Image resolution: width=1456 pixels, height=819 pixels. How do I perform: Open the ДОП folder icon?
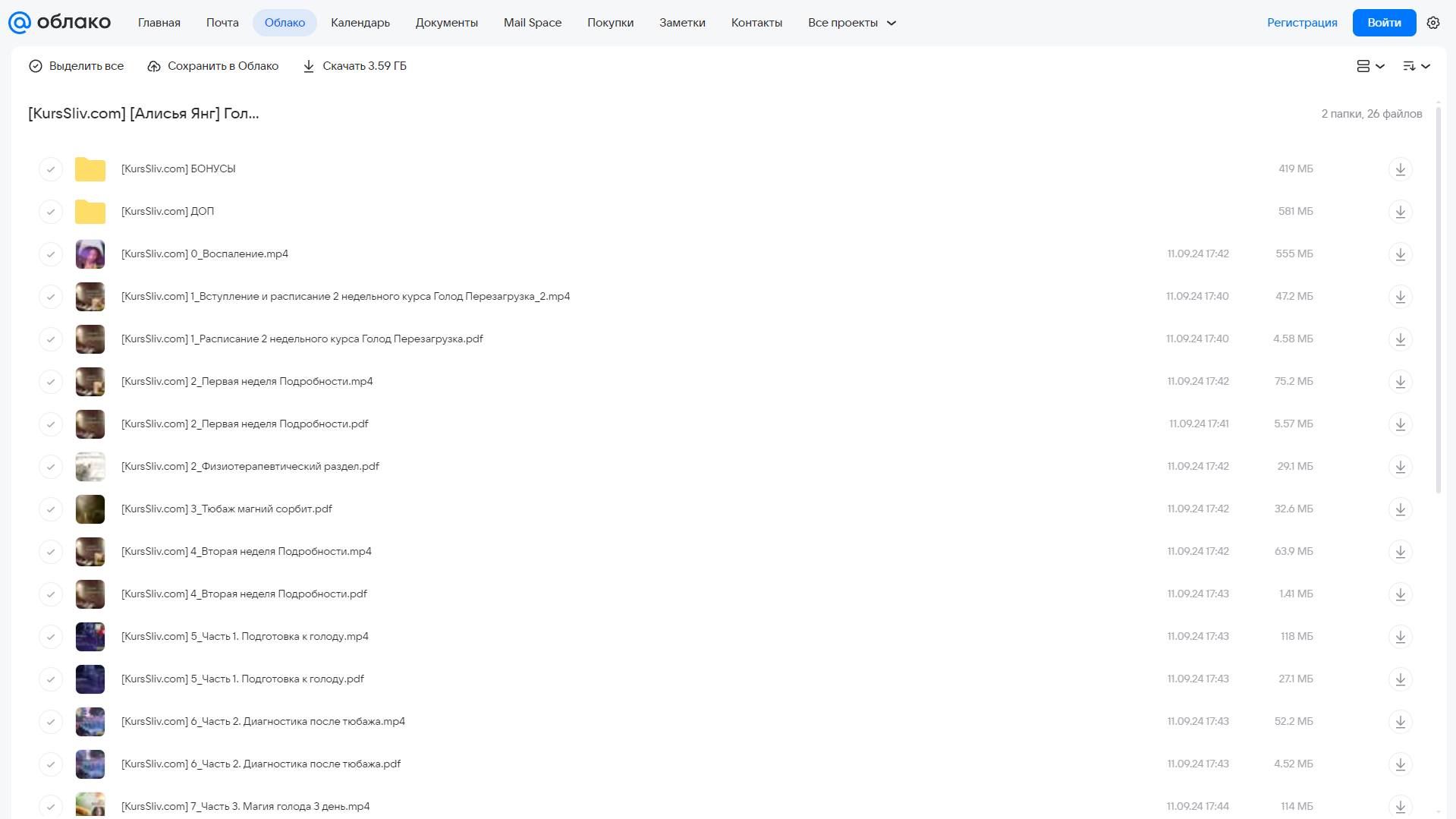pyautogui.click(x=90, y=212)
